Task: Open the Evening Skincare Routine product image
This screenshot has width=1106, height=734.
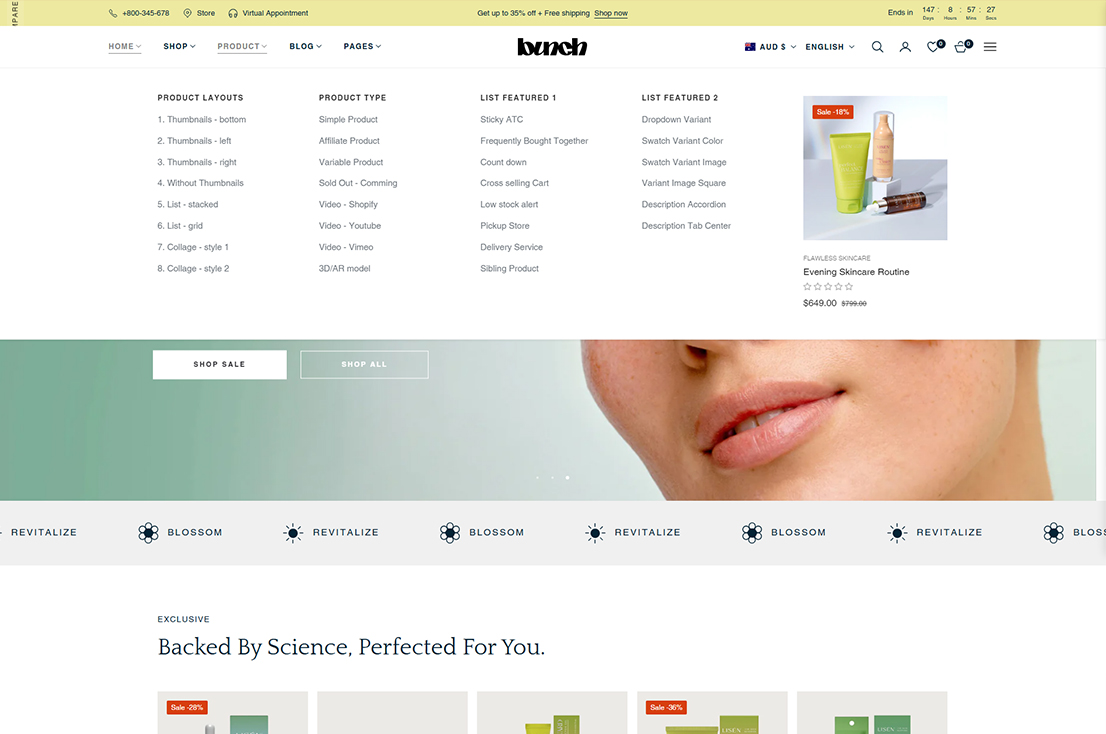Action: (875, 168)
